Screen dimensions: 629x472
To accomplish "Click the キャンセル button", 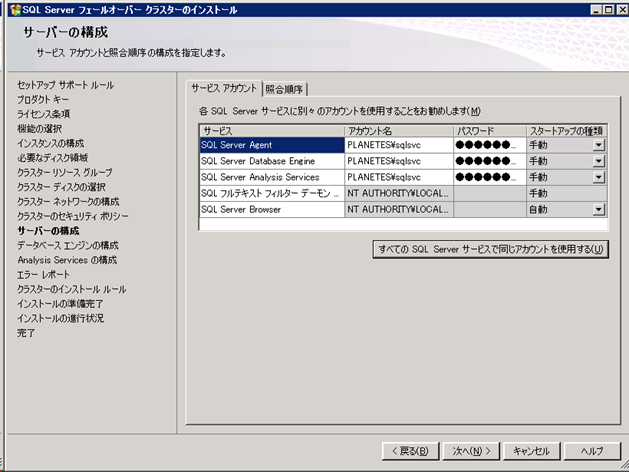I will click(x=532, y=451).
